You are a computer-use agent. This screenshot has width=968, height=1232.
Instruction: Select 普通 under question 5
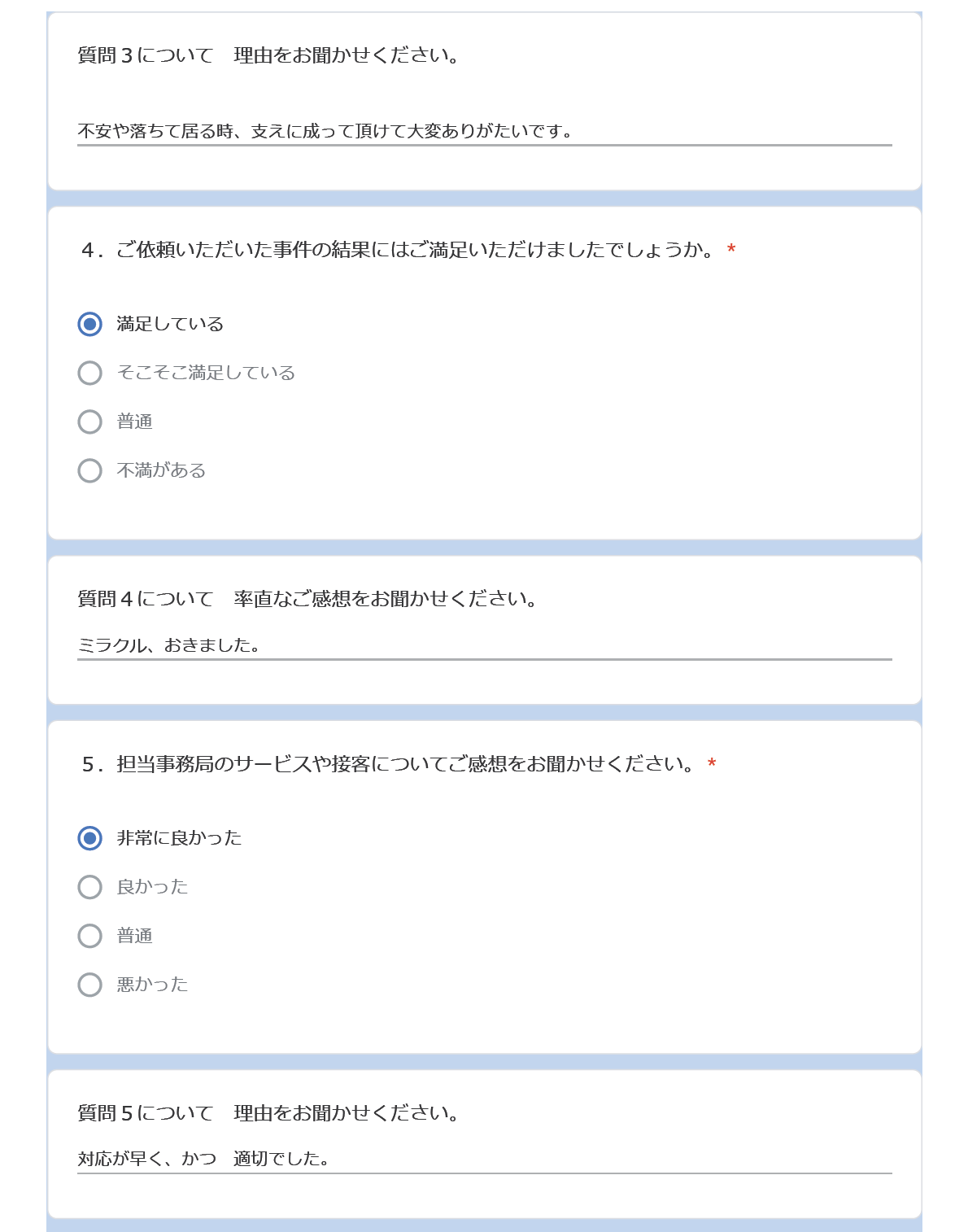(x=89, y=936)
